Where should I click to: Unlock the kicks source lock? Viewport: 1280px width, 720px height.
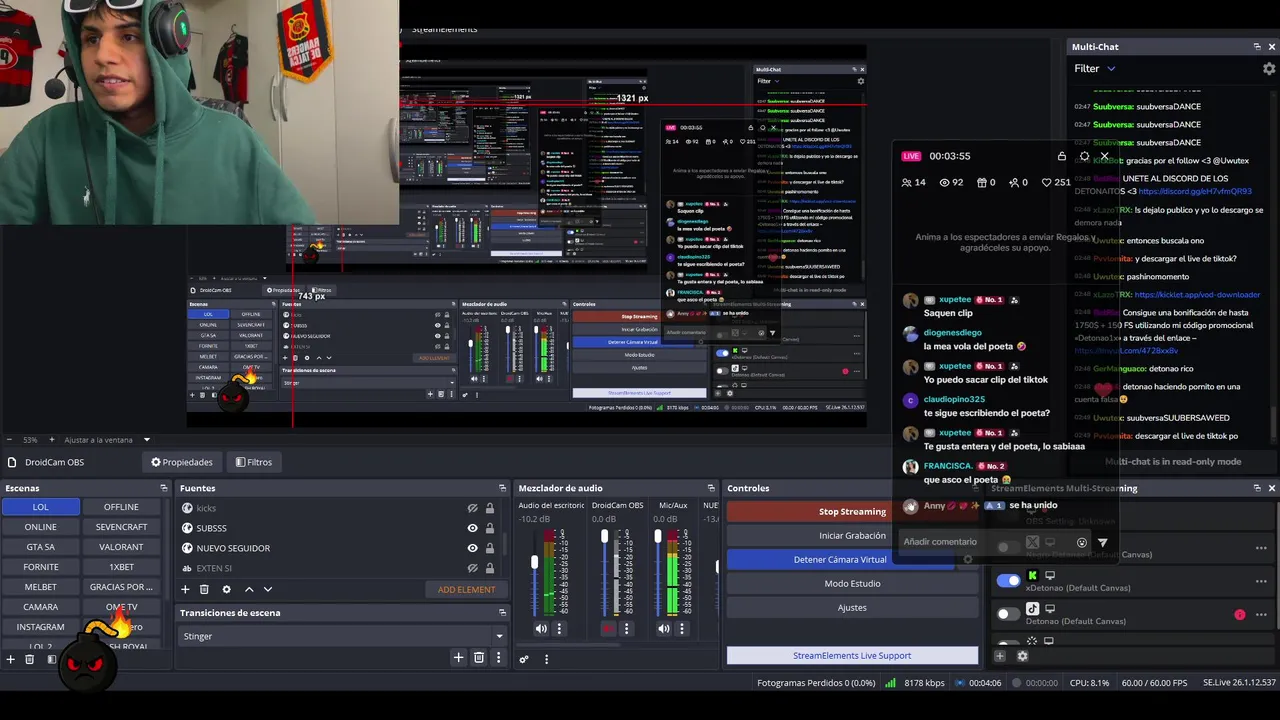489,508
